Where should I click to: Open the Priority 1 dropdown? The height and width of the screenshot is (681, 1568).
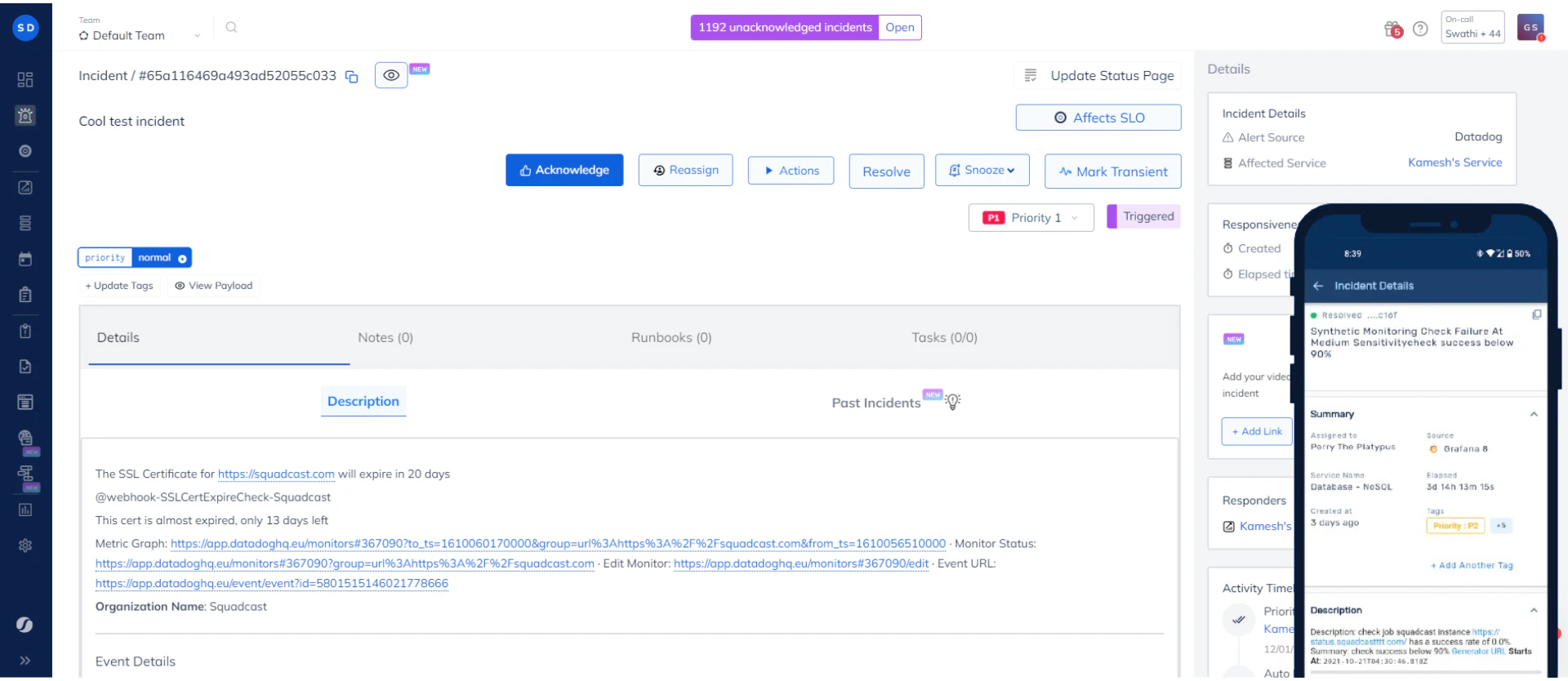point(1031,218)
